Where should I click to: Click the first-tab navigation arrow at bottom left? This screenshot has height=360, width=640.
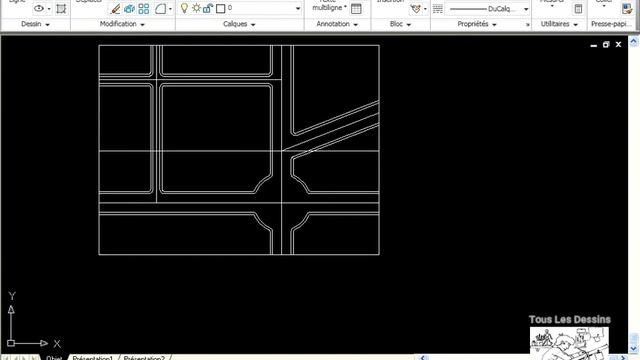click(7, 358)
